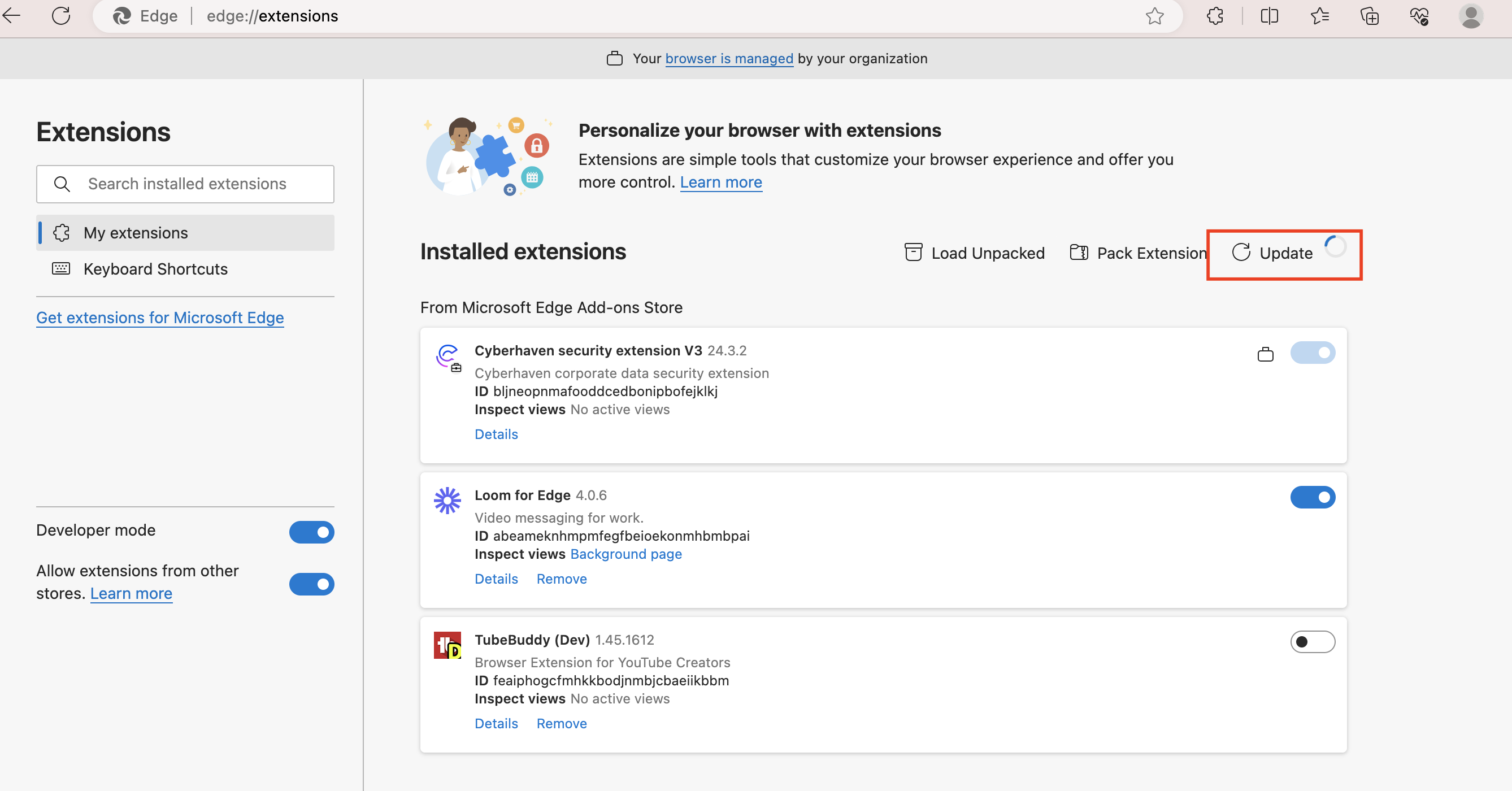Click Load Unpacked button

point(974,253)
